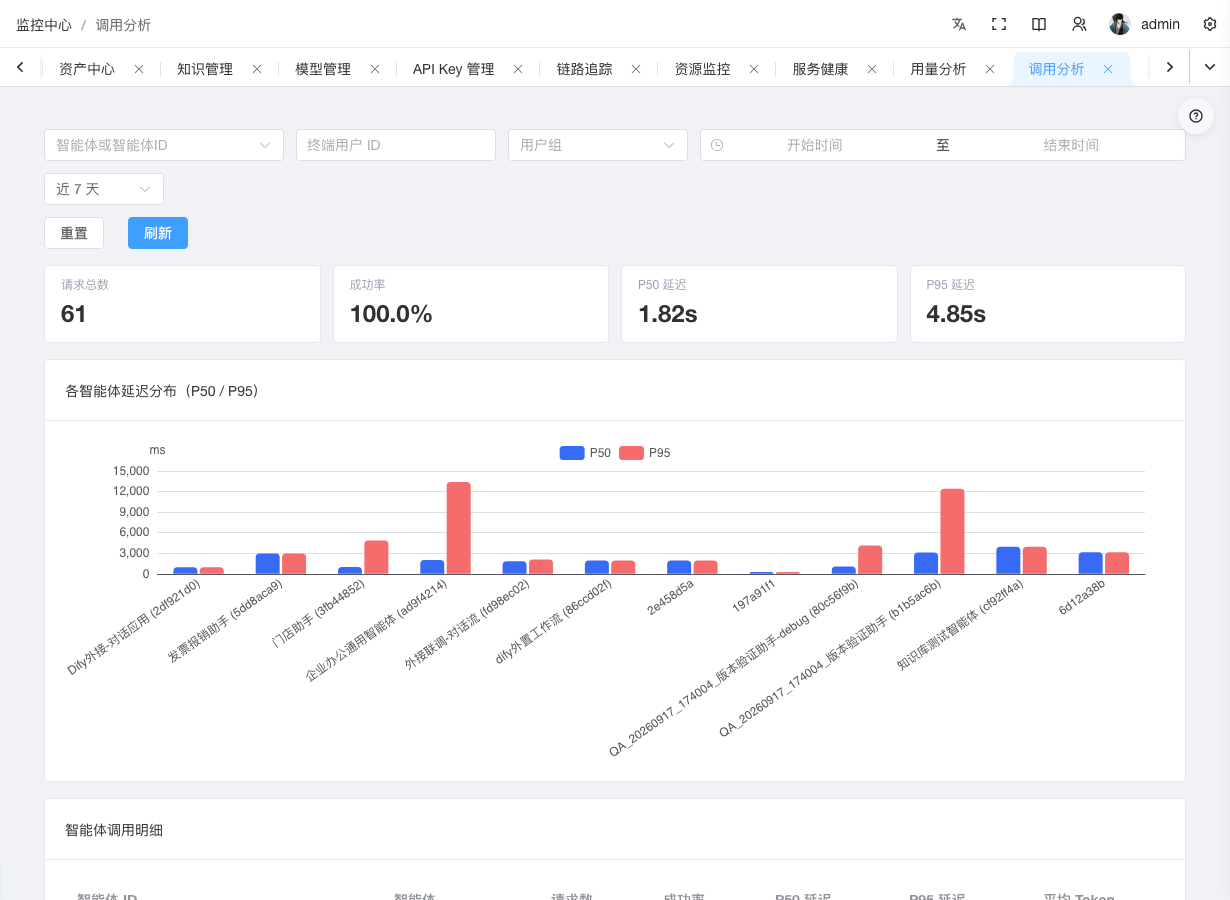Open the 近 7 天 time range dropdown
The height and width of the screenshot is (900, 1230).
(x=104, y=189)
